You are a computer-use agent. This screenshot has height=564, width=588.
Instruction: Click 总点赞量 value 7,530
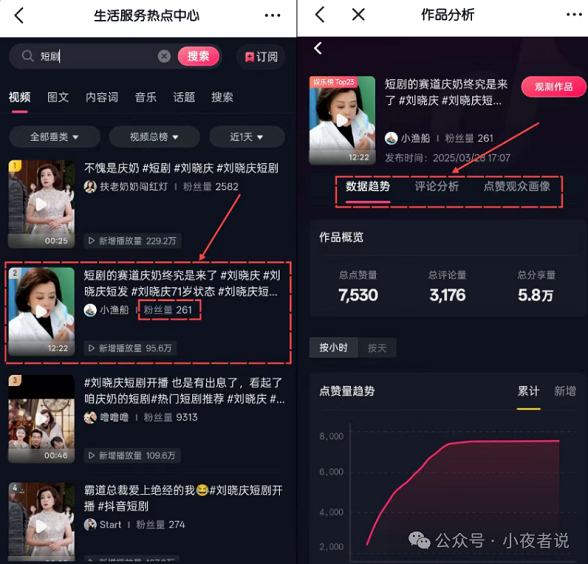[358, 295]
